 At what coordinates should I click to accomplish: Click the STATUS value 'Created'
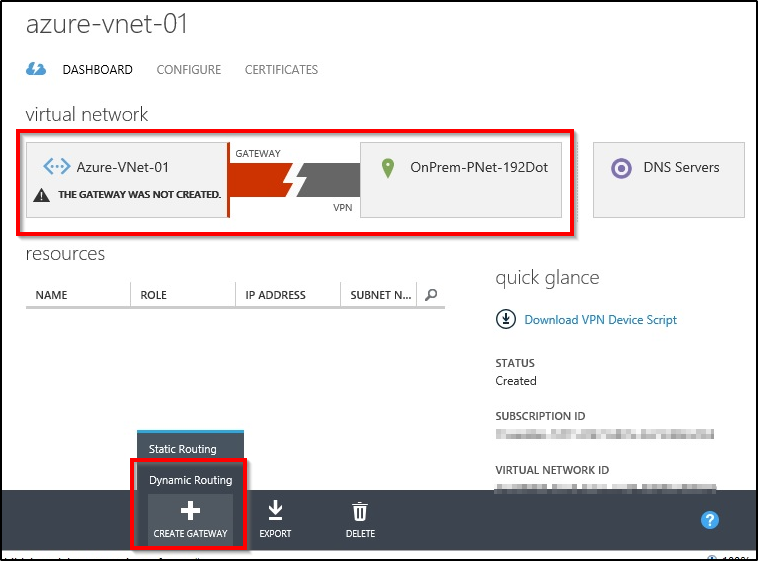coord(516,381)
